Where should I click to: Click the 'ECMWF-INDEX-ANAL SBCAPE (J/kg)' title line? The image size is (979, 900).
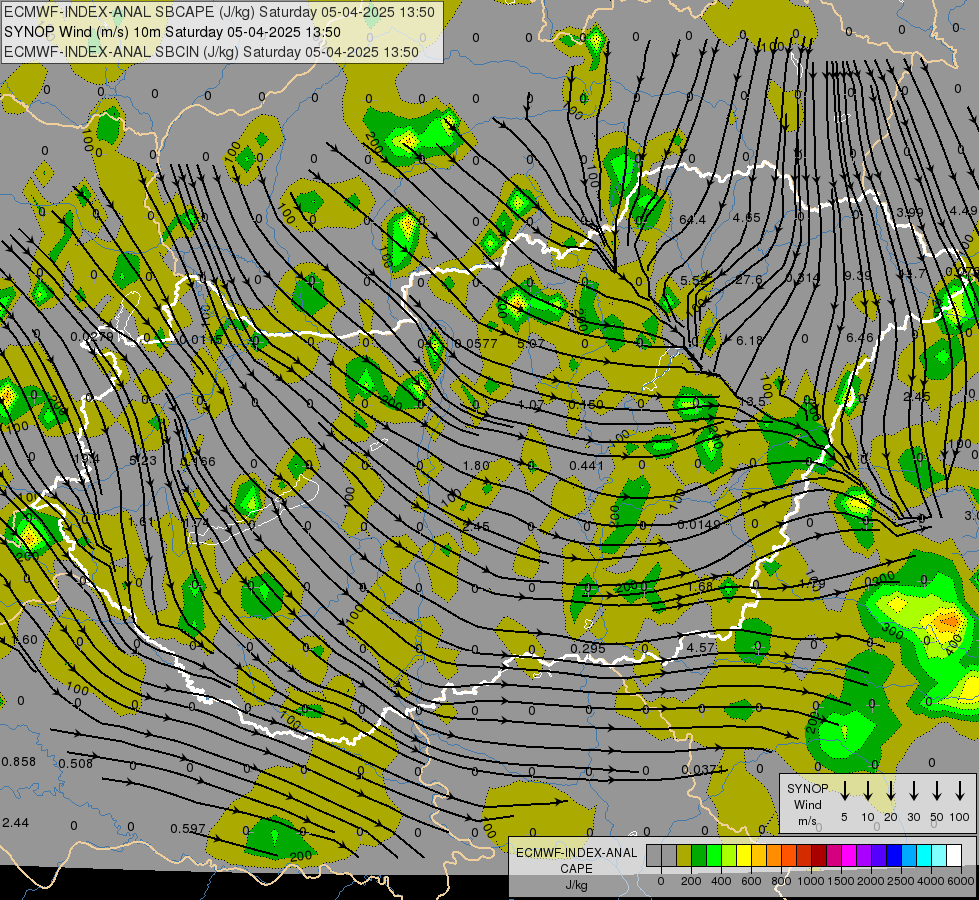coord(219,12)
